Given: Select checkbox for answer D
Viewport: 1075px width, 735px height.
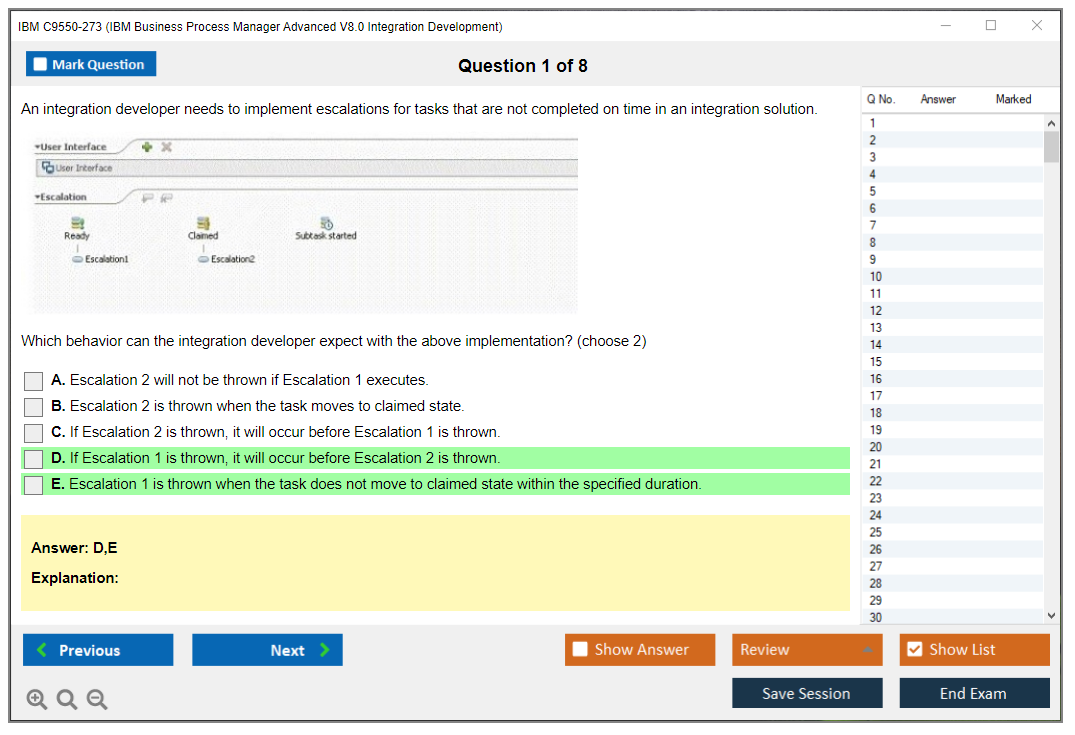Looking at the screenshot, I should [34, 459].
